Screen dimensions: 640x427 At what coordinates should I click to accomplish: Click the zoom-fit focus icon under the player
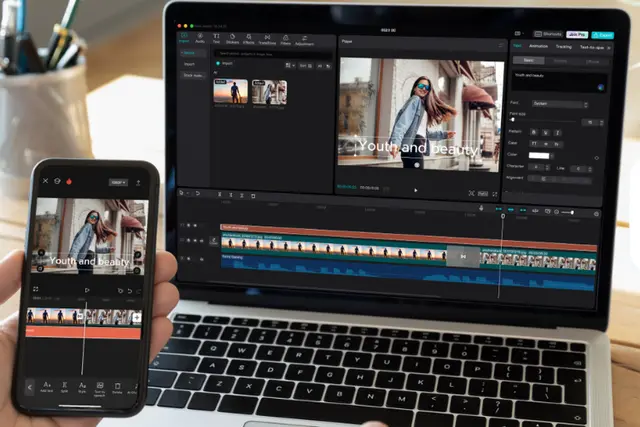tap(471, 193)
